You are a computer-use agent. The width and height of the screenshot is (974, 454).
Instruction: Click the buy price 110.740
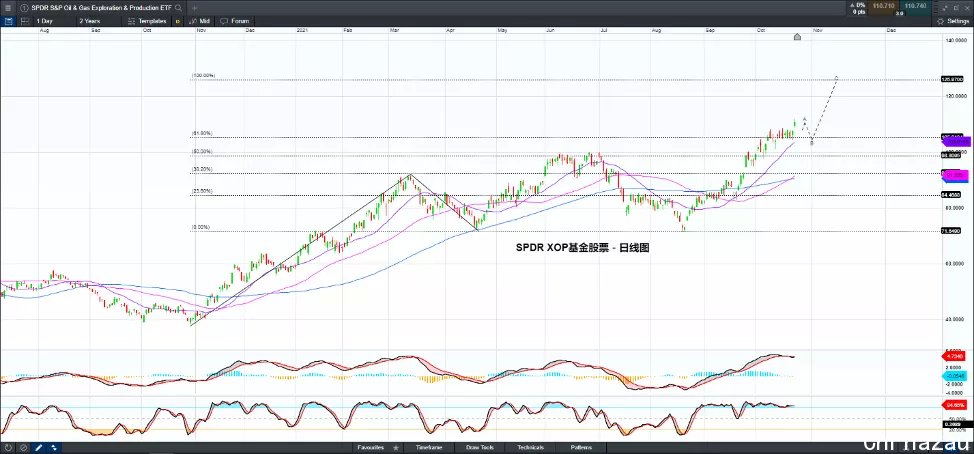[x=915, y=6]
